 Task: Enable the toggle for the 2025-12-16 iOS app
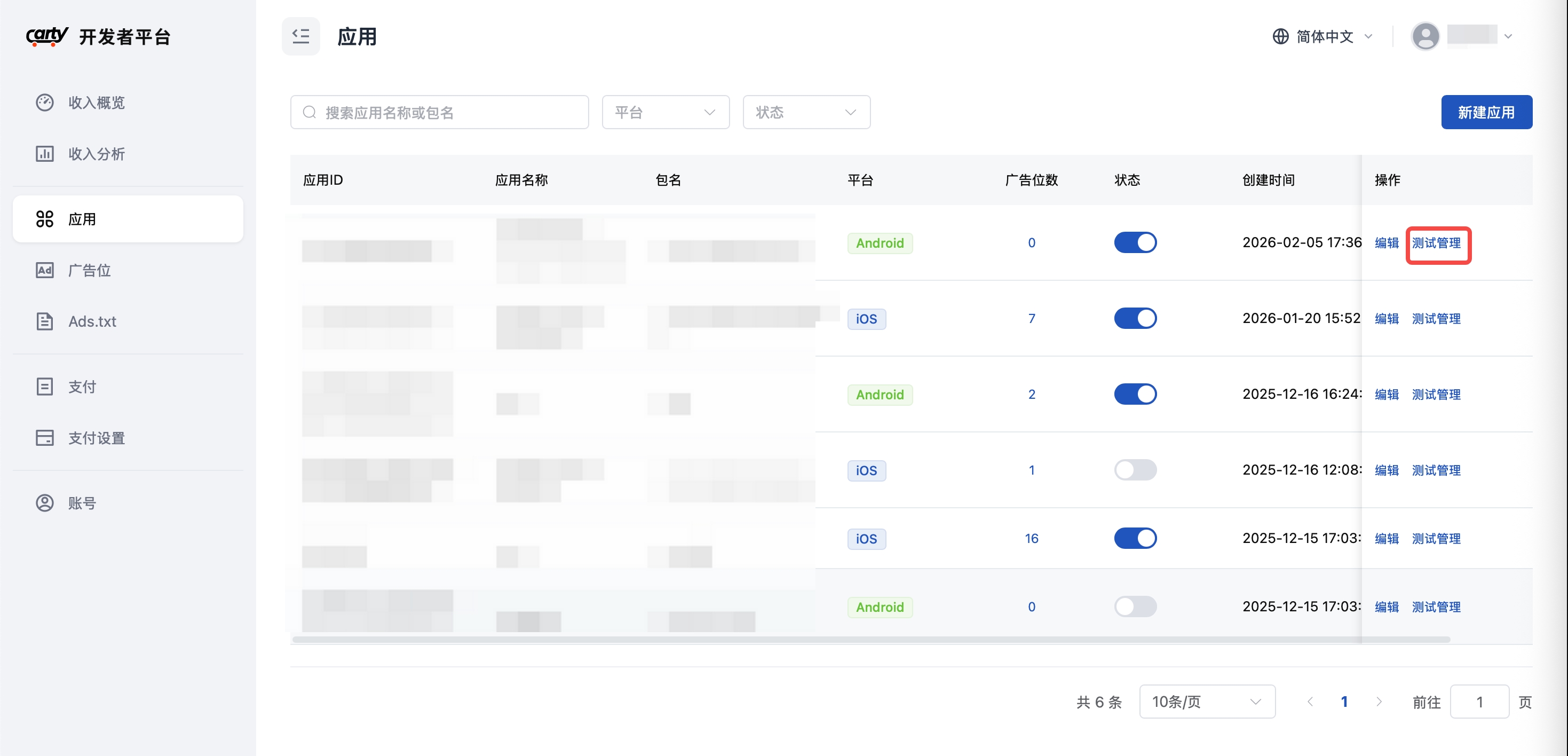(x=1135, y=469)
